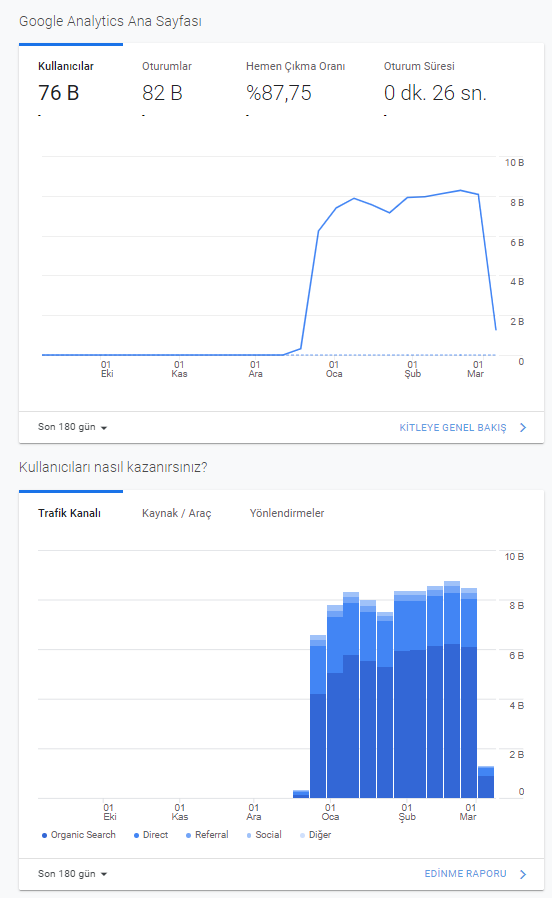Toggle the Referral legend item
Viewport: 552px width, 898px height.
click(x=207, y=835)
